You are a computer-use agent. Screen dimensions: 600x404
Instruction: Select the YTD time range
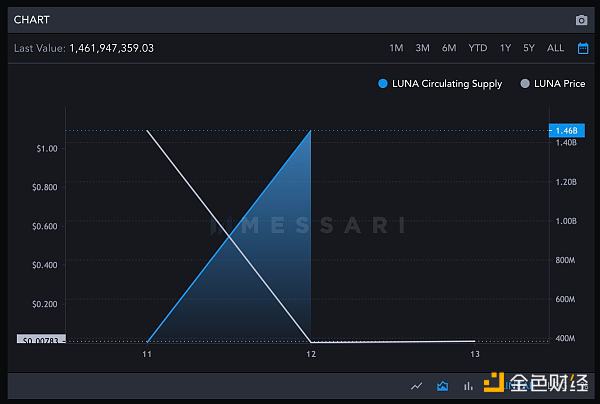477,48
